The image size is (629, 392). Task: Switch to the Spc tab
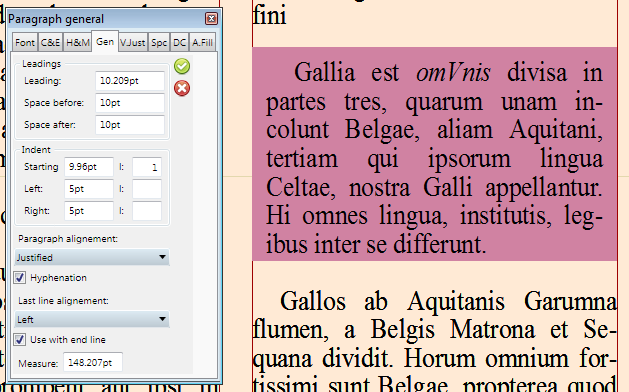tap(159, 43)
